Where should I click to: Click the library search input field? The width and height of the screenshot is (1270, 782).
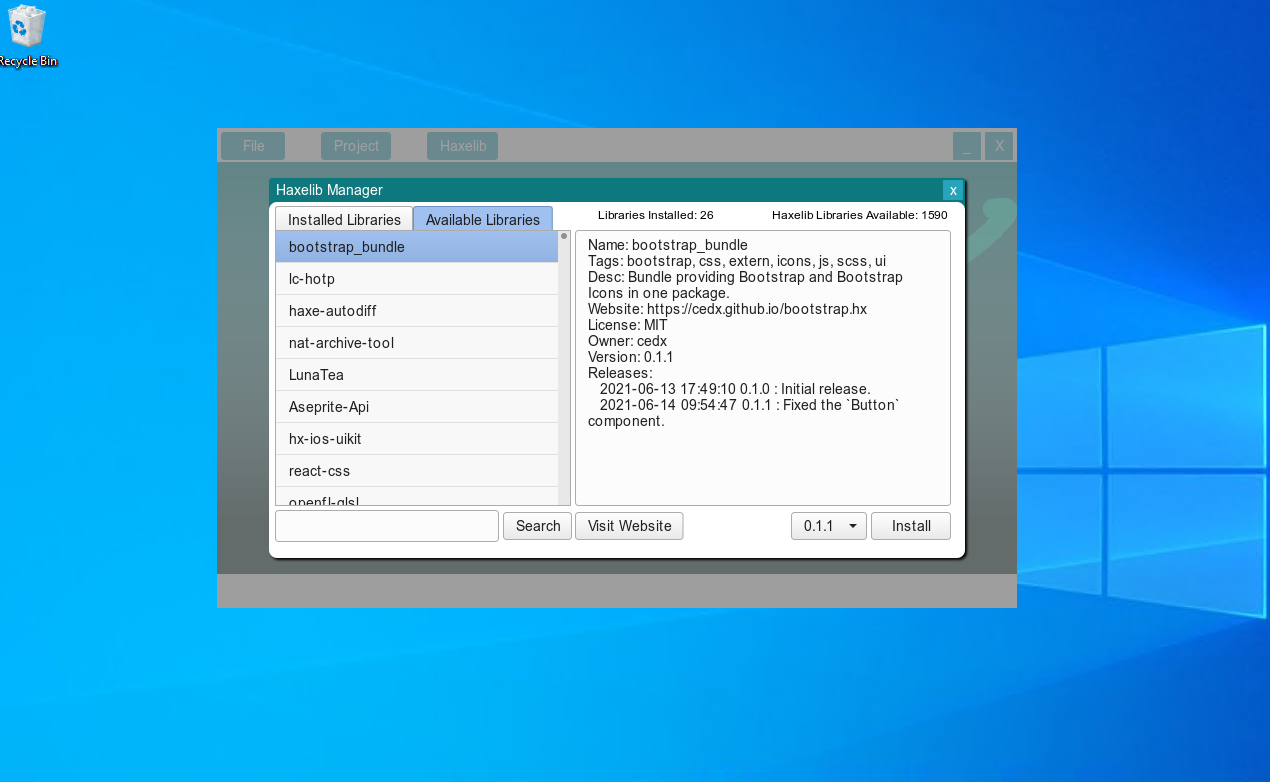(x=386, y=526)
